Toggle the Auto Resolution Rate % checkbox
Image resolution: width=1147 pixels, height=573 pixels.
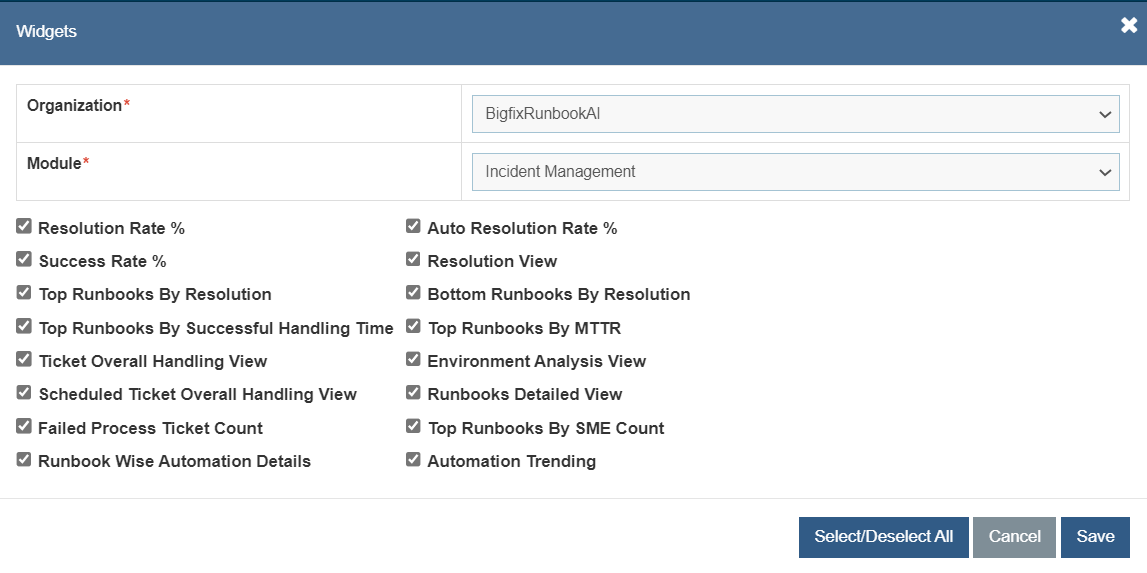[413, 227]
